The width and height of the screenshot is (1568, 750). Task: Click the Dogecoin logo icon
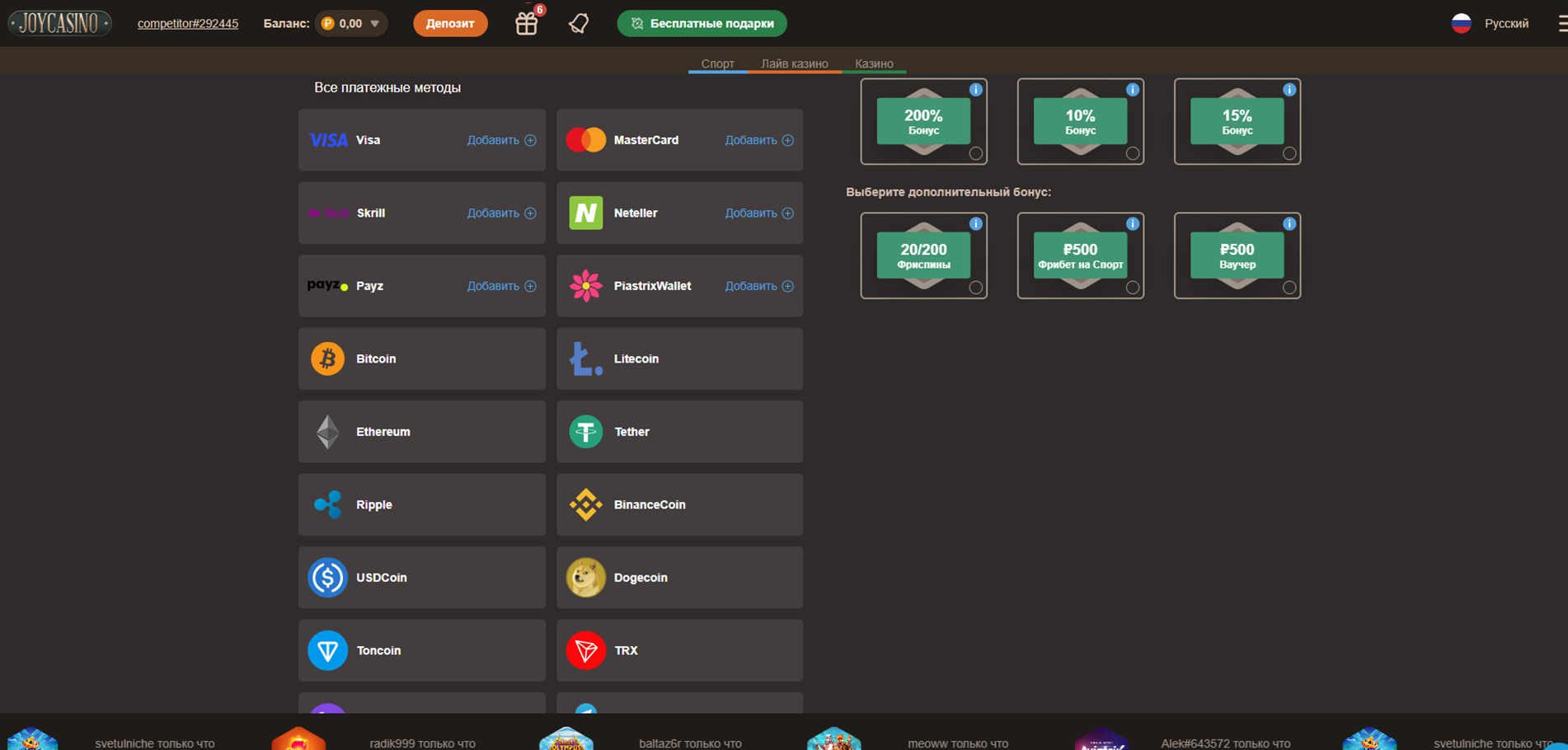click(585, 578)
